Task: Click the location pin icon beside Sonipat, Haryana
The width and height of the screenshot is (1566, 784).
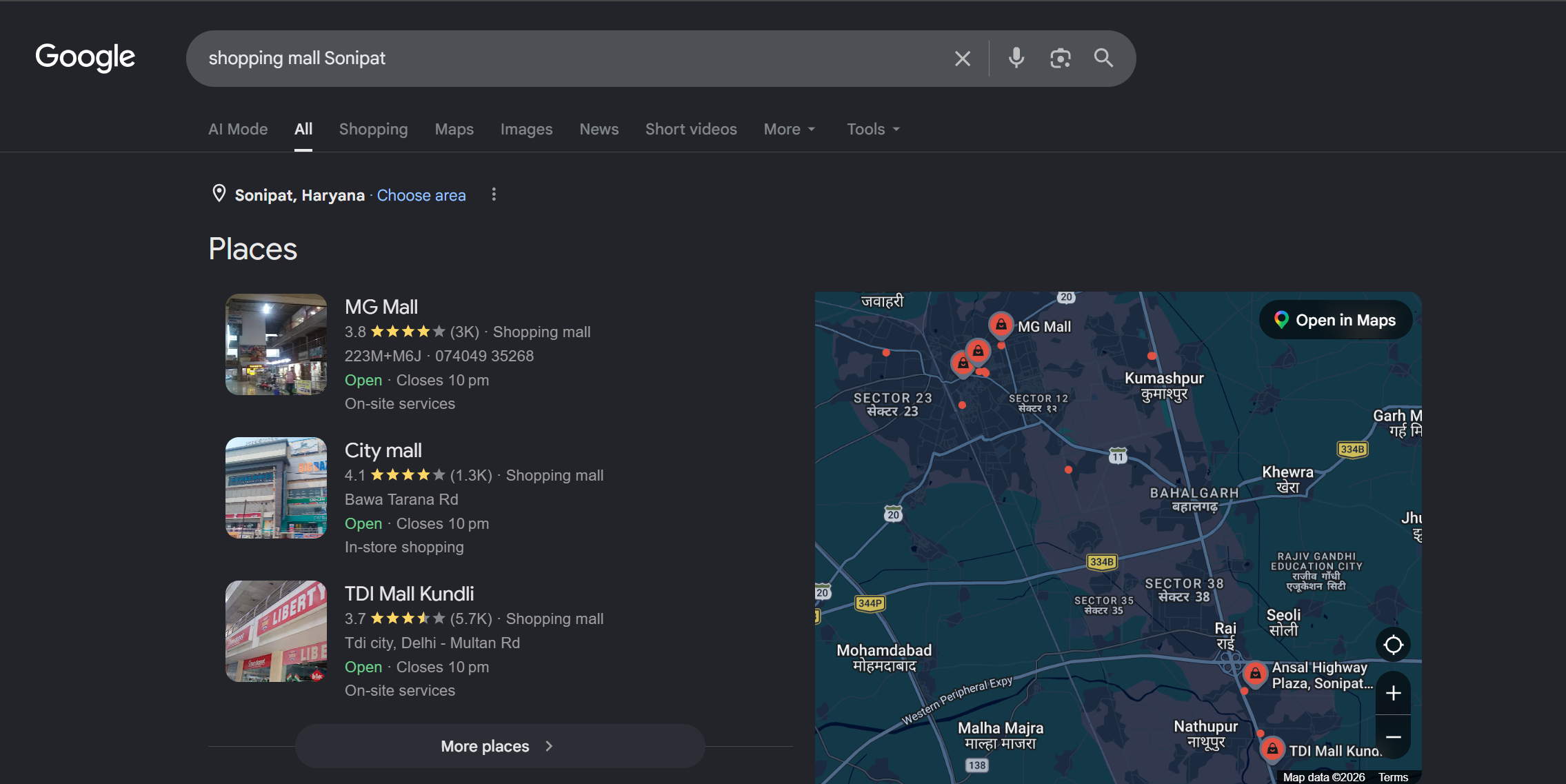Action: 219,194
